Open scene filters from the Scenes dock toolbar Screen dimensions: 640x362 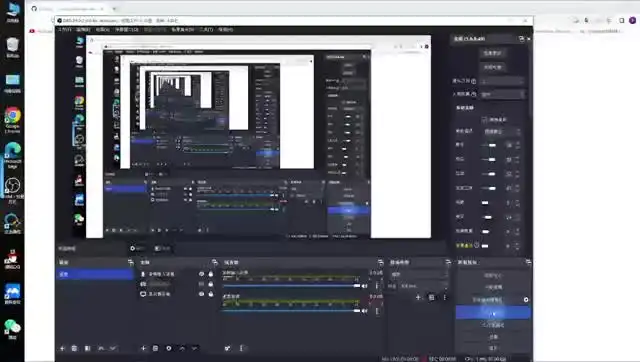87,348
